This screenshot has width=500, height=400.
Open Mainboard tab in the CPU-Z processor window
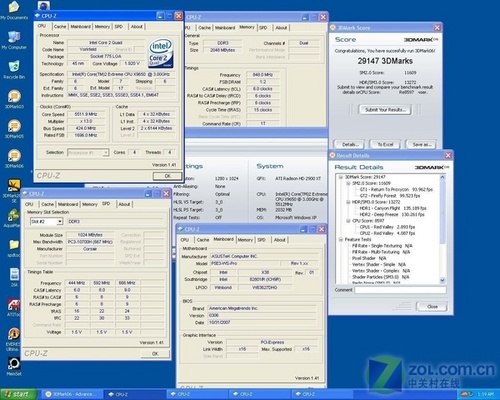pyautogui.click(x=80, y=27)
